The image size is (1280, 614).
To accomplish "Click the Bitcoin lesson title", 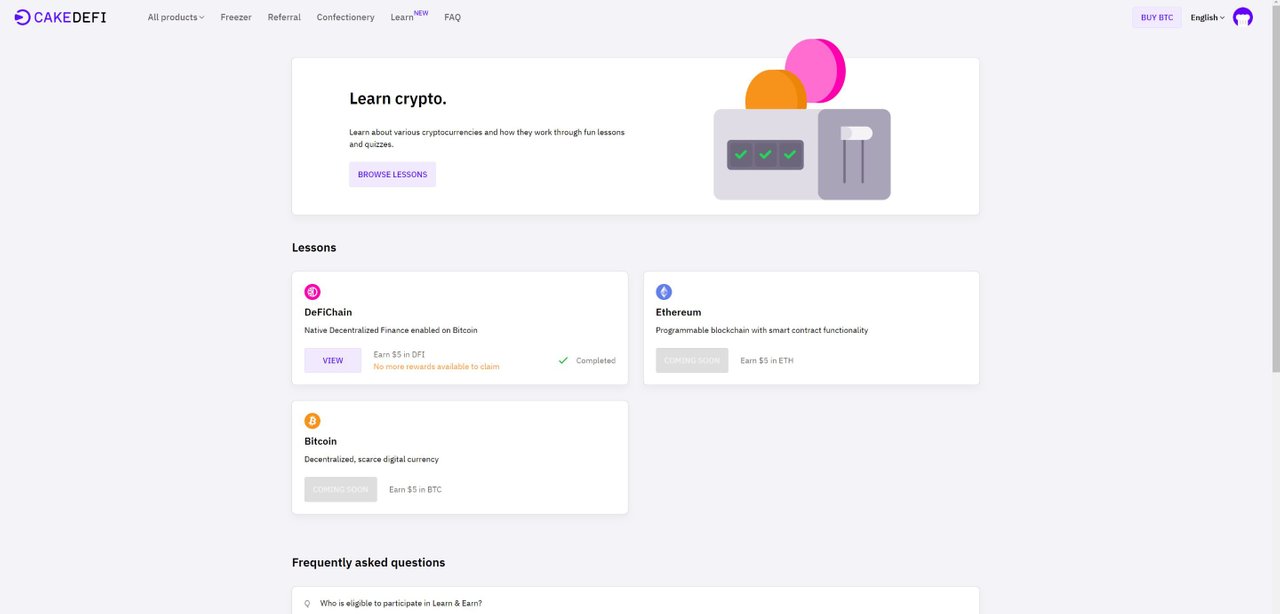I will (x=320, y=441).
